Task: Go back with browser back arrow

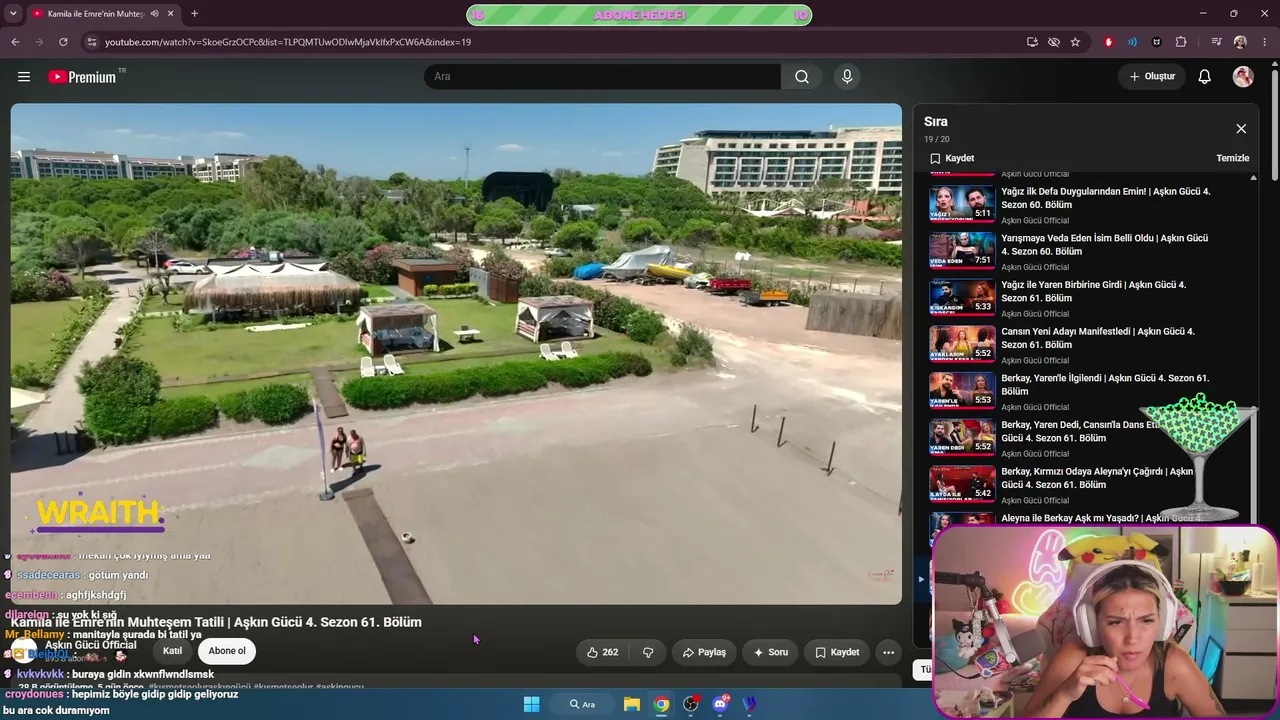Action: click(x=15, y=42)
